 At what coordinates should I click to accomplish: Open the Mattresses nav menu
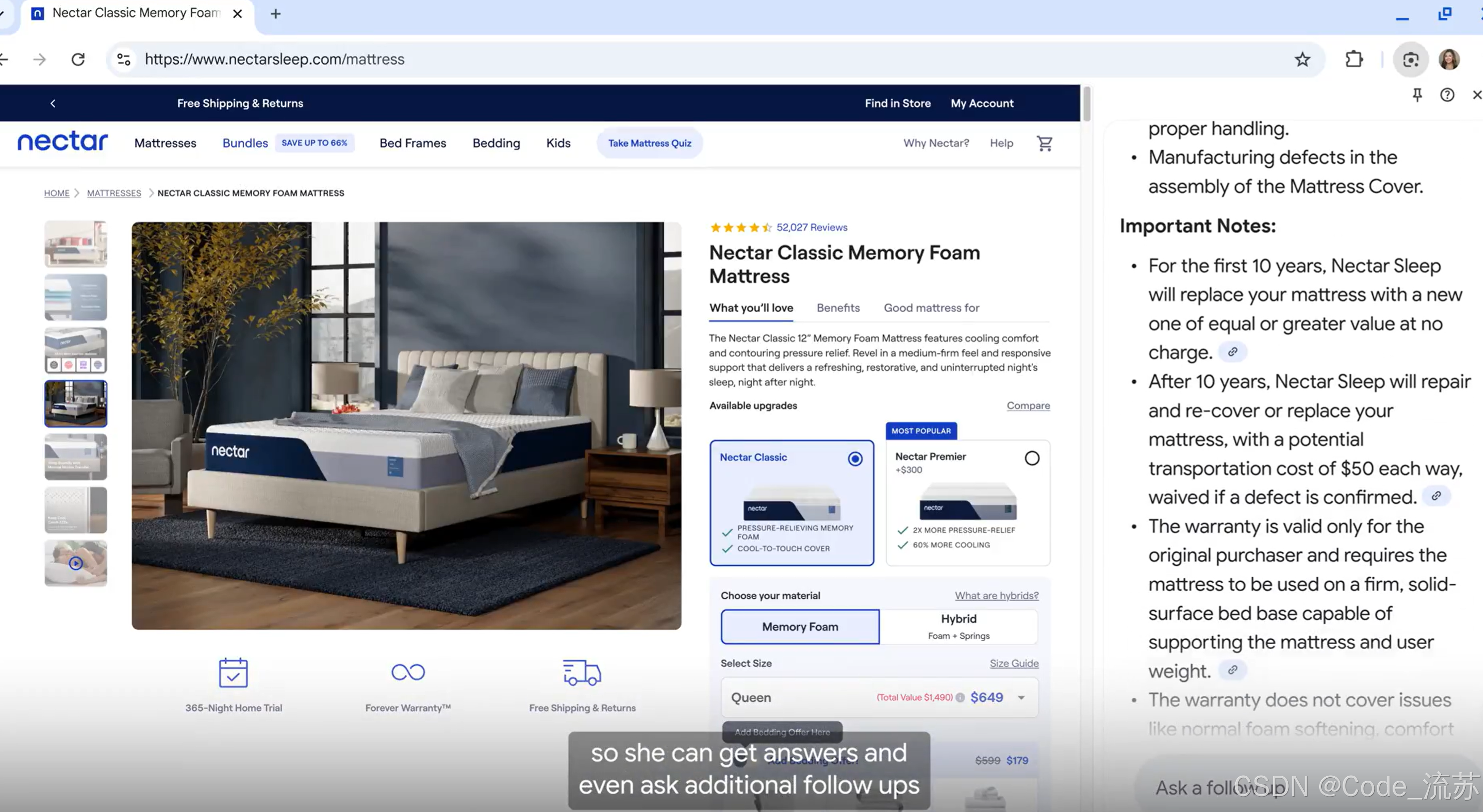165,143
